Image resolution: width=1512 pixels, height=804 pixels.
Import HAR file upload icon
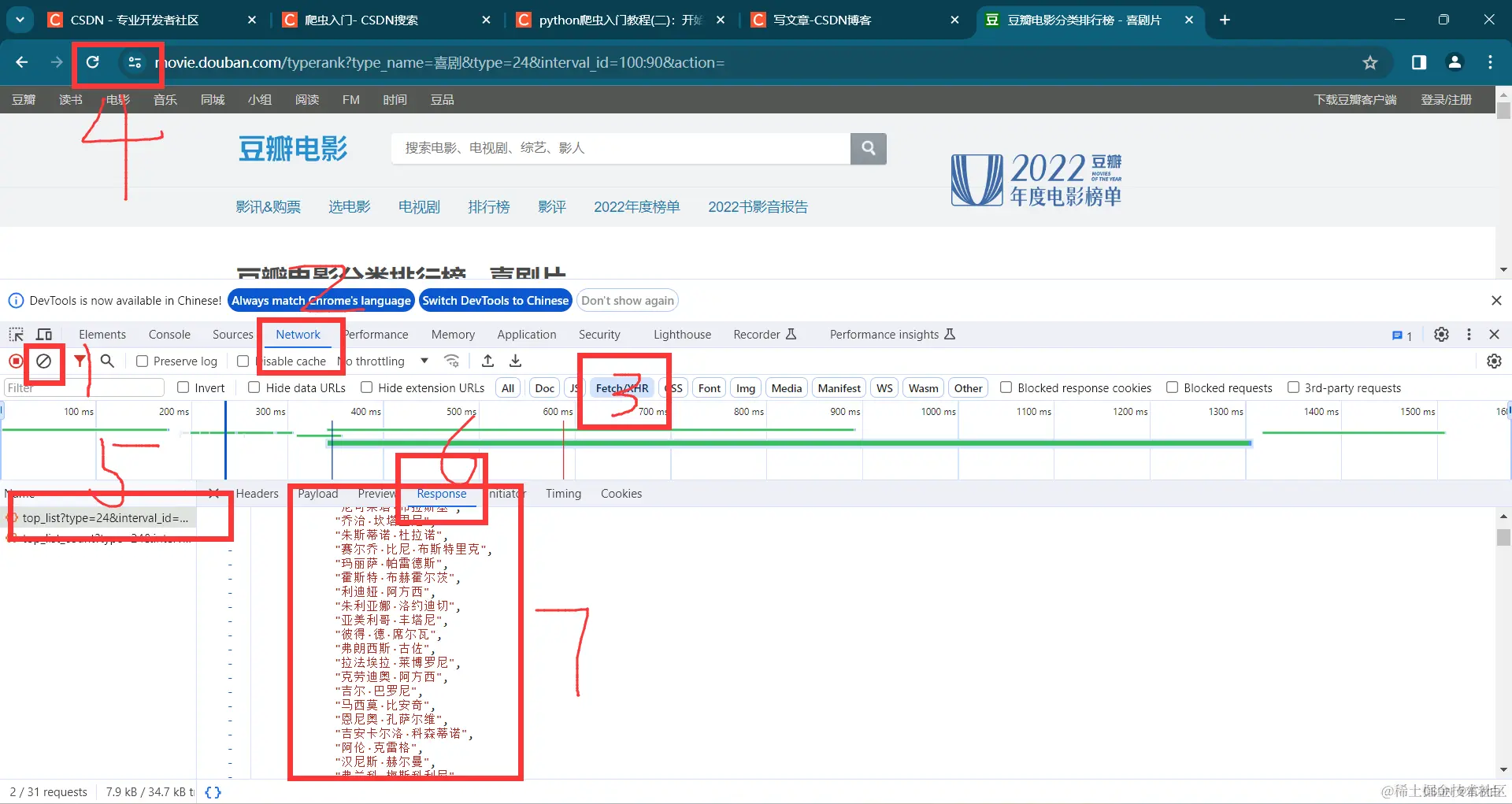tap(488, 361)
